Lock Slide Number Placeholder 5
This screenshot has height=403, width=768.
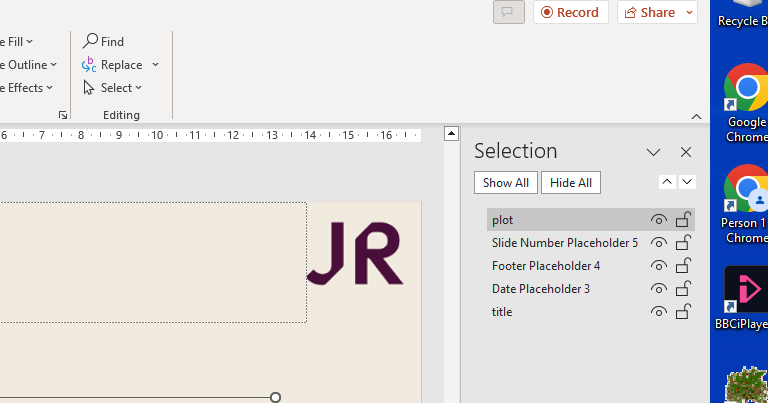pyautogui.click(x=684, y=243)
